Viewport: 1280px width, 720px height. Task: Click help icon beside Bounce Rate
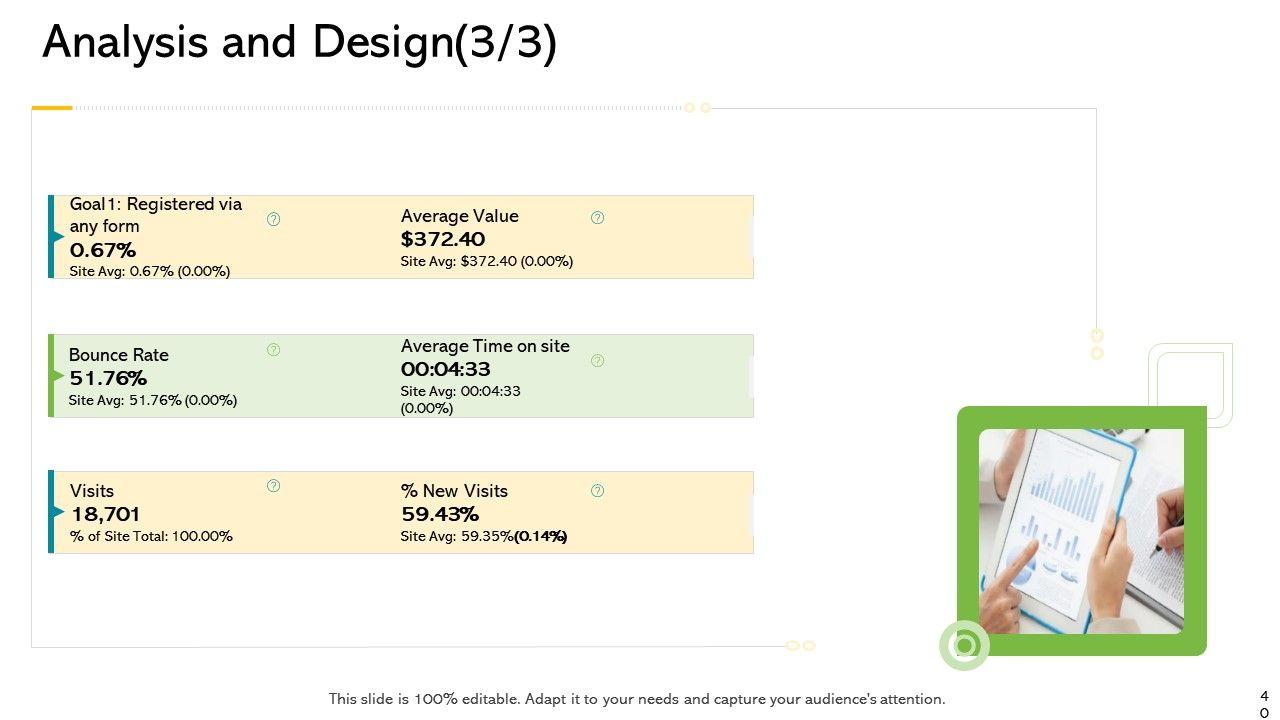pyautogui.click(x=273, y=349)
